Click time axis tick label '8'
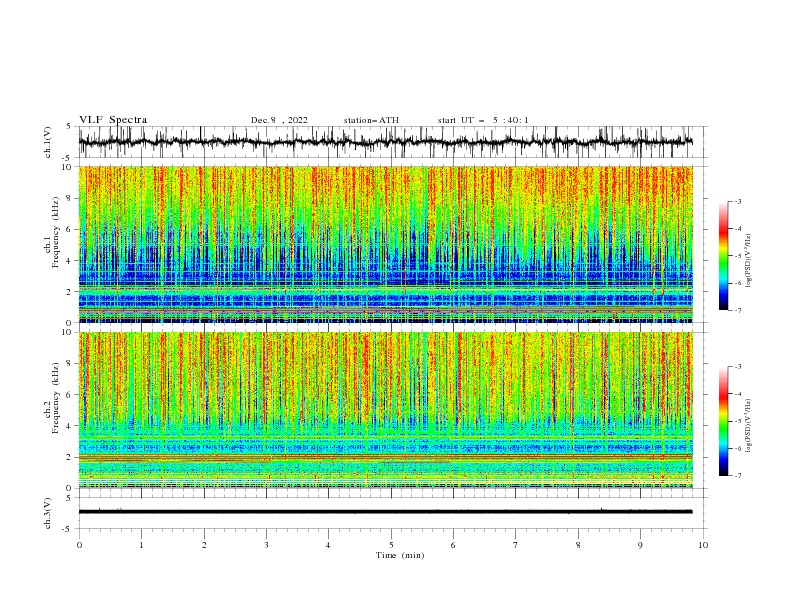 578,545
